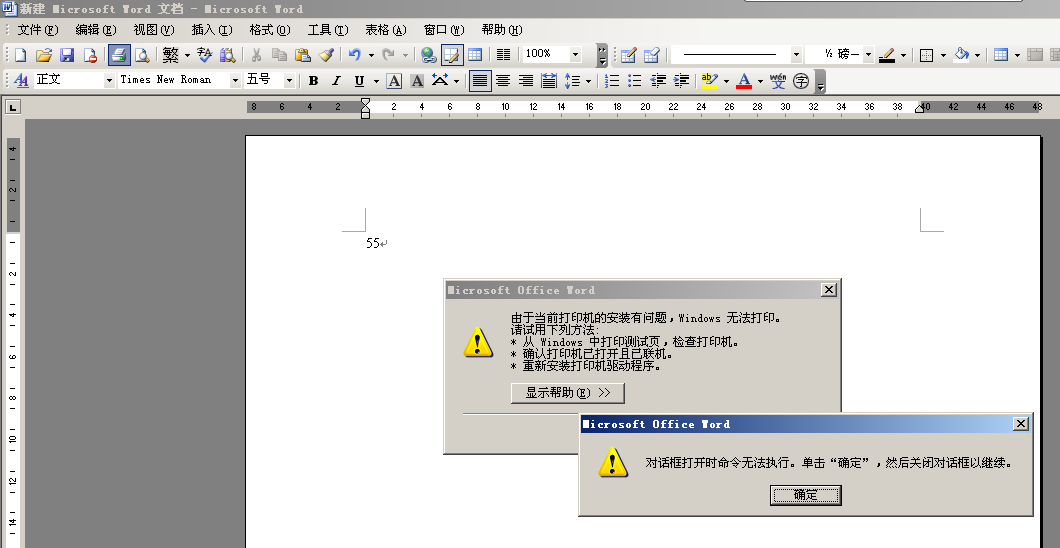
Task: Toggle Align Right button
Action: 526,81
